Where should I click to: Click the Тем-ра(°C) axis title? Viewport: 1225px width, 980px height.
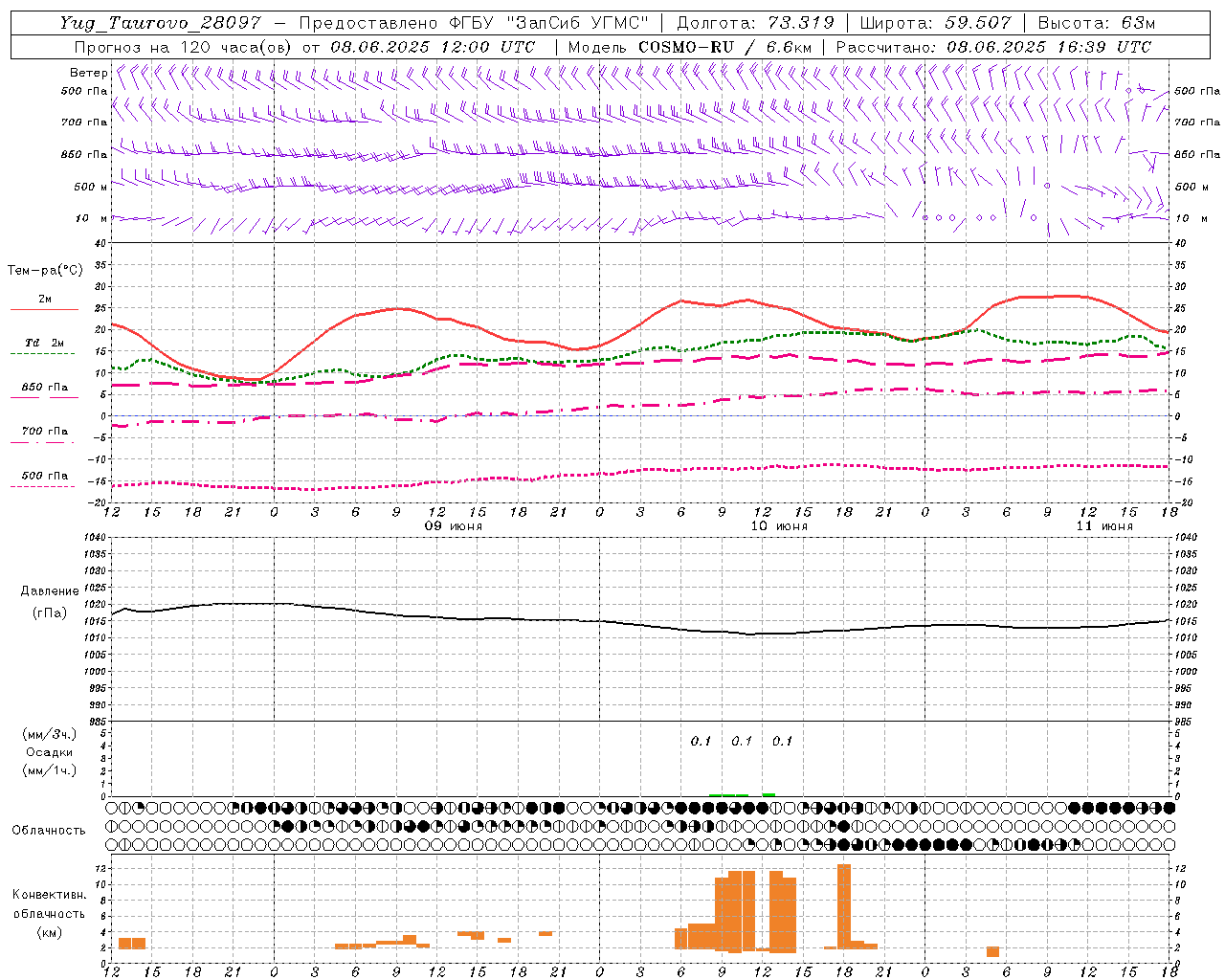click(x=45, y=271)
